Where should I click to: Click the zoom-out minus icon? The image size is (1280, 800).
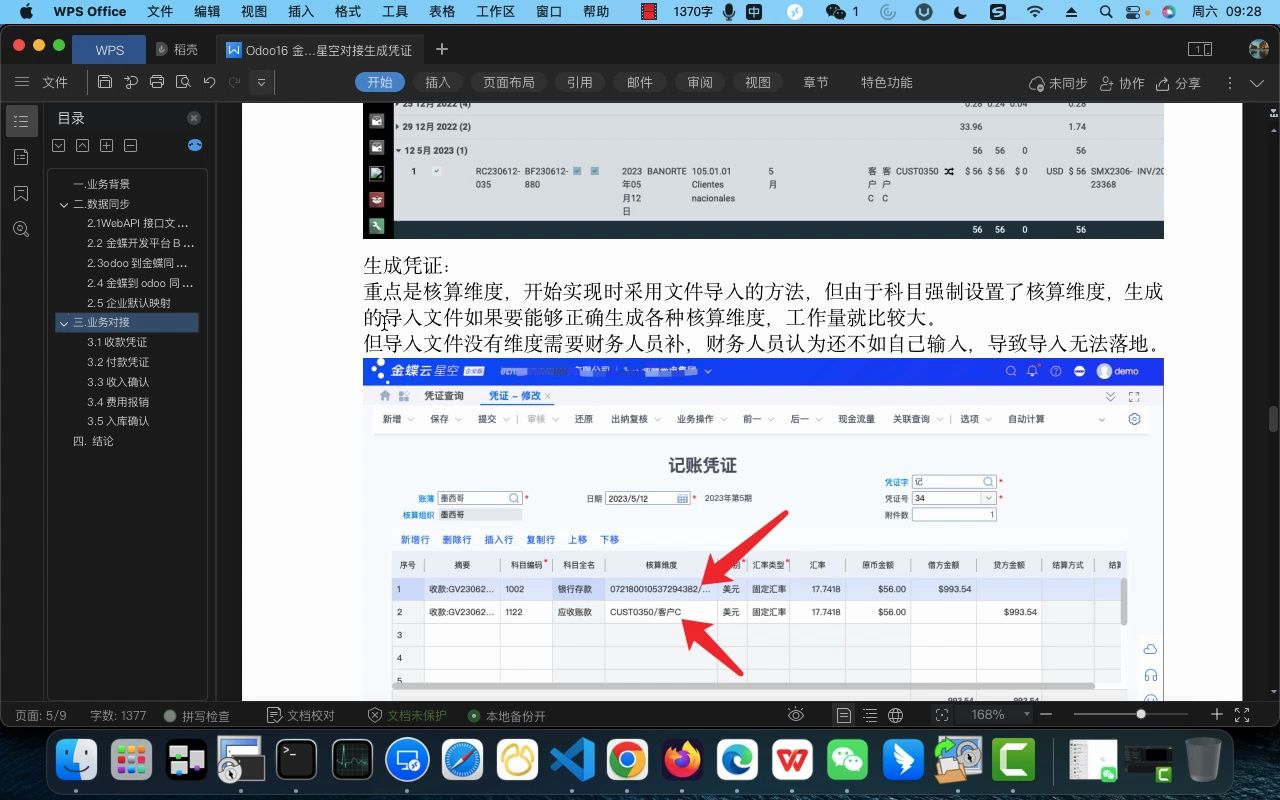tap(1046, 715)
